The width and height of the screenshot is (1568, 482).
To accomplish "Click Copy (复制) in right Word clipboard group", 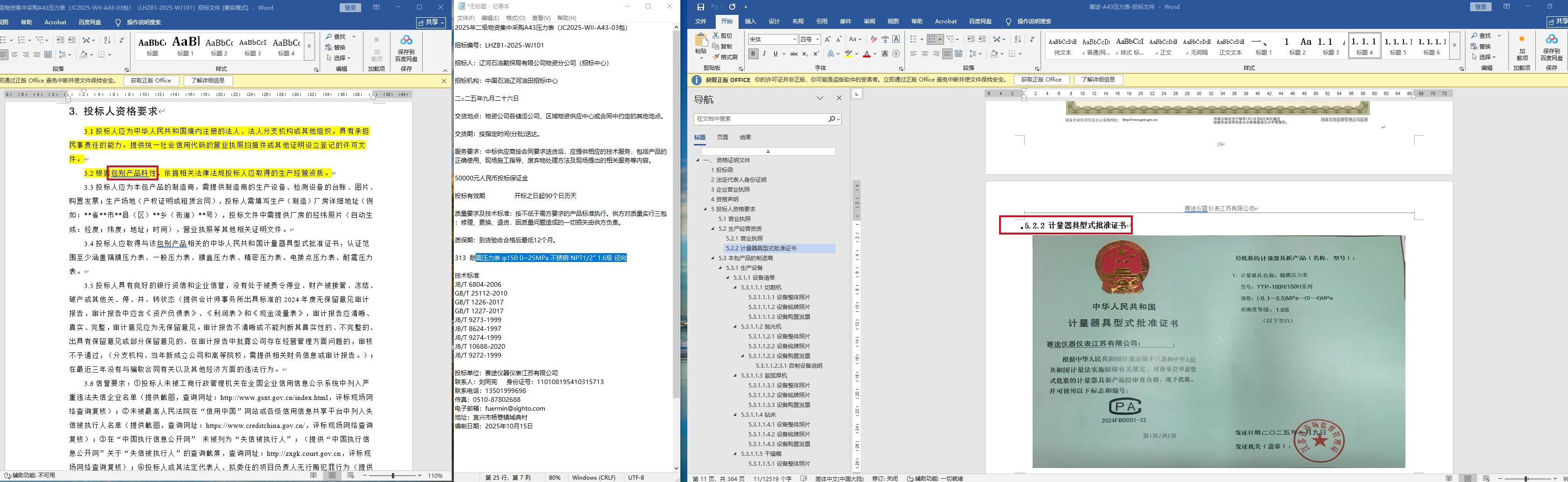I will (722, 46).
